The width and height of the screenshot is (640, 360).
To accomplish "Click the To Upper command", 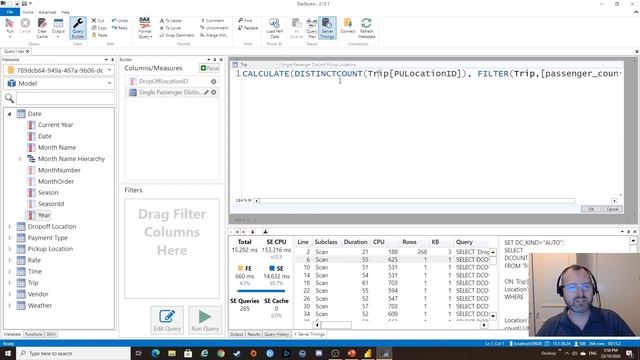I will coord(171,20).
